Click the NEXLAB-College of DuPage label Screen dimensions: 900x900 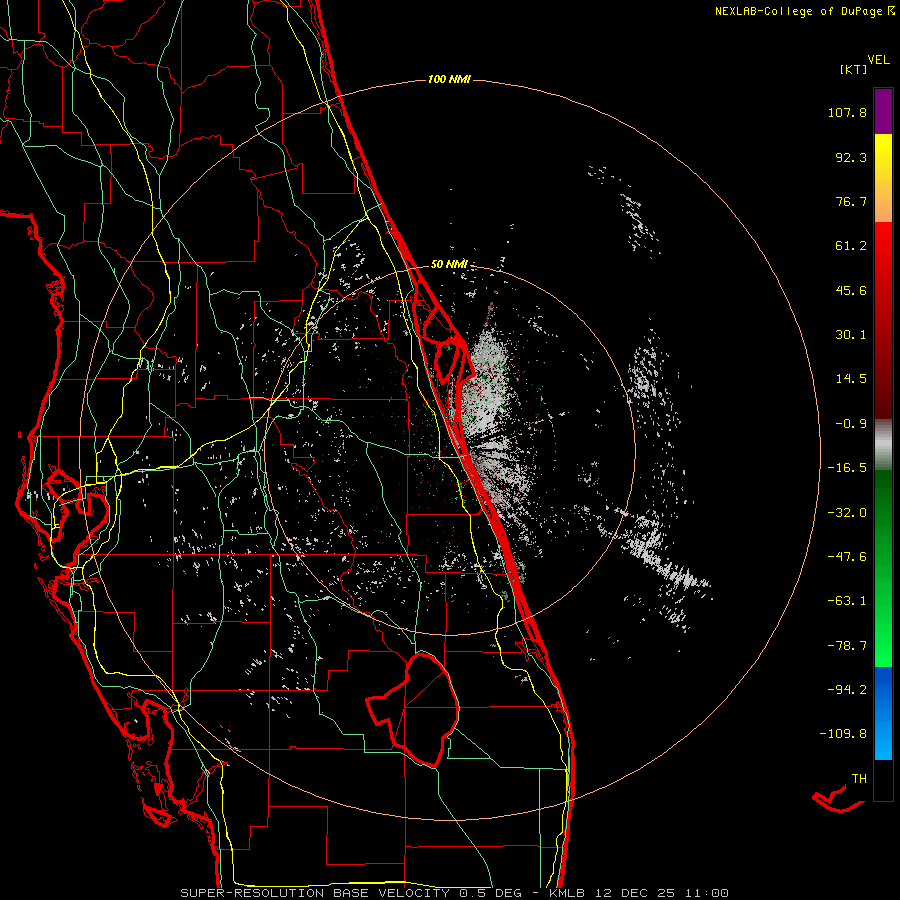798,11
